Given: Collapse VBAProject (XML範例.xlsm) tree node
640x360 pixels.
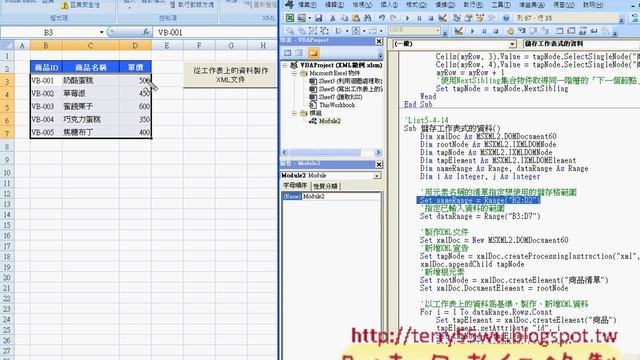Looking at the screenshot, I should coord(285,65).
